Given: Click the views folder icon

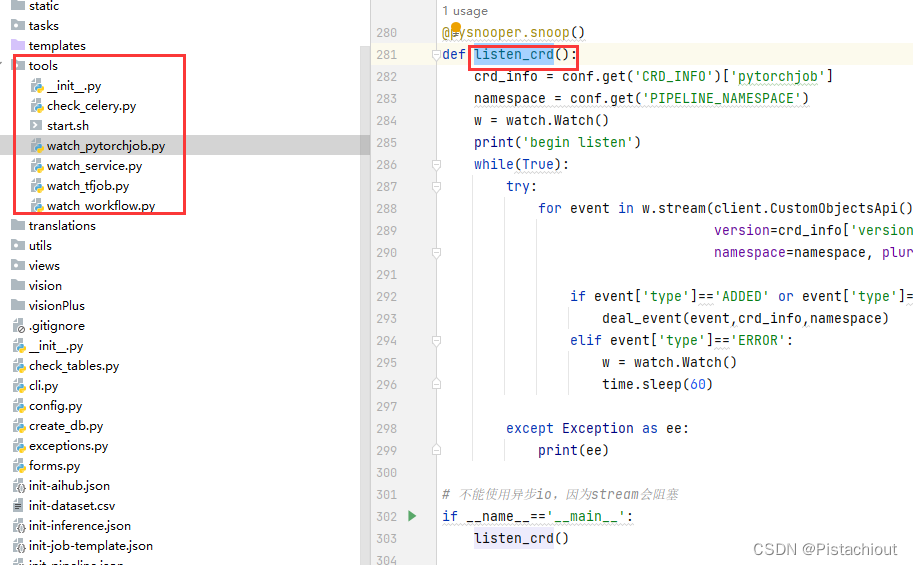Looking at the screenshot, I should pyautogui.click(x=19, y=265).
